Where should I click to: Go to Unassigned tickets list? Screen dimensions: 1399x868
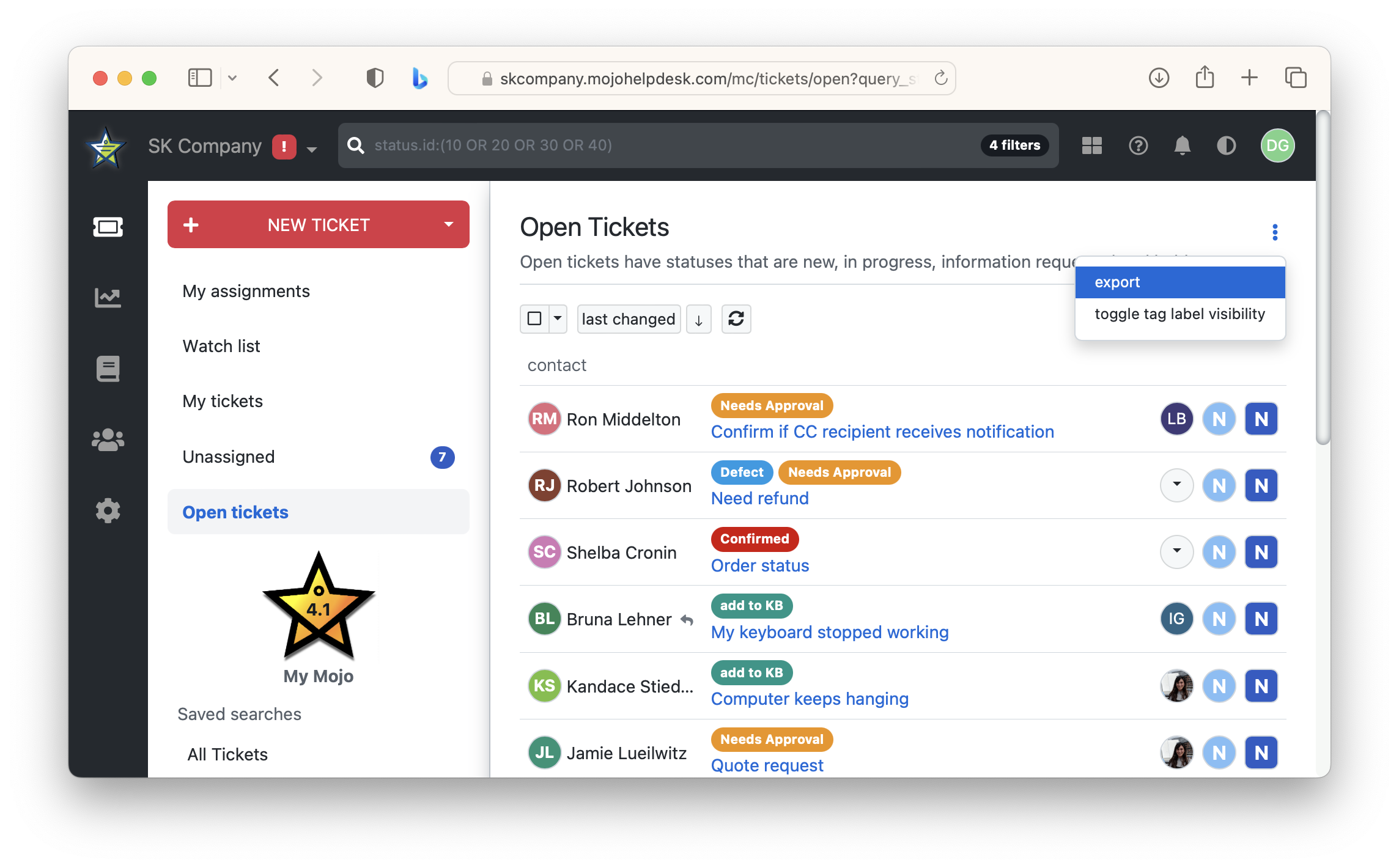tap(229, 457)
